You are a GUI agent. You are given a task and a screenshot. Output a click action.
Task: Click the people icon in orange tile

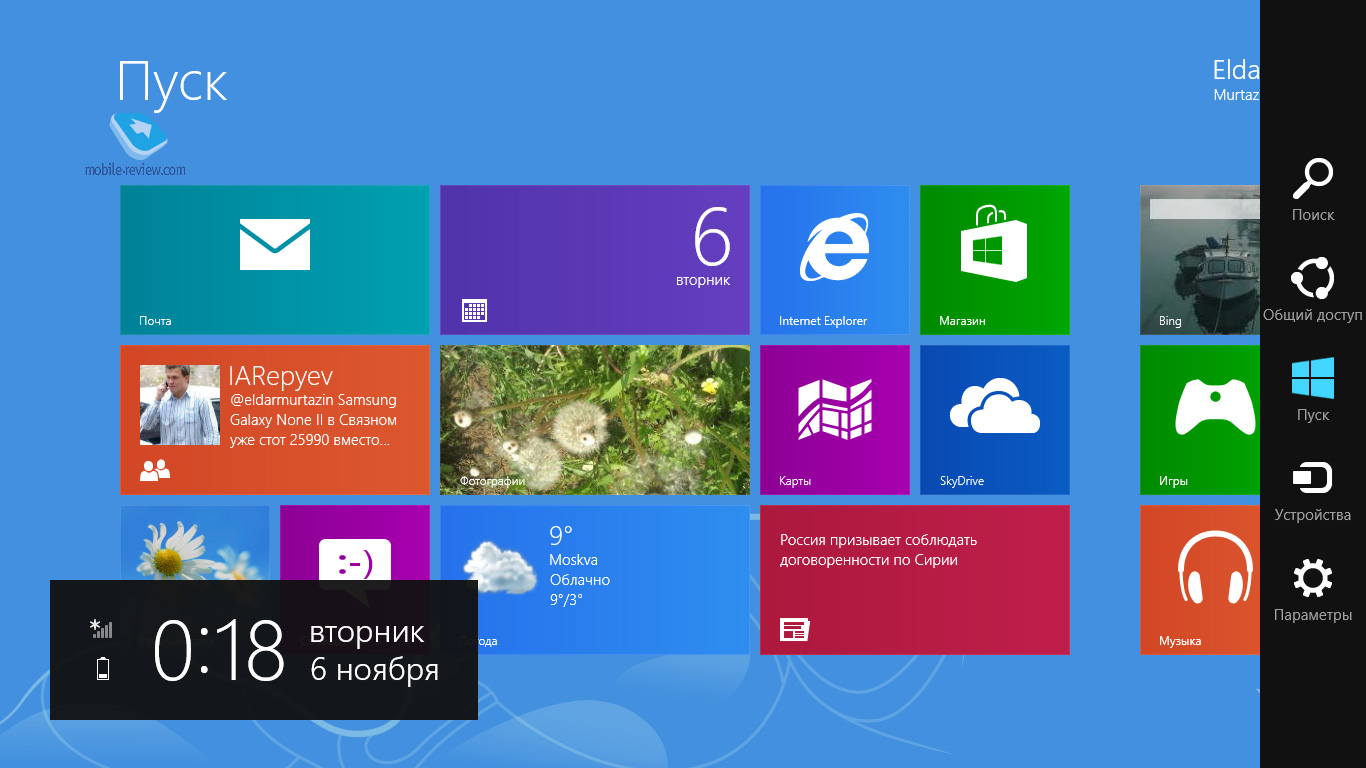click(155, 470)
